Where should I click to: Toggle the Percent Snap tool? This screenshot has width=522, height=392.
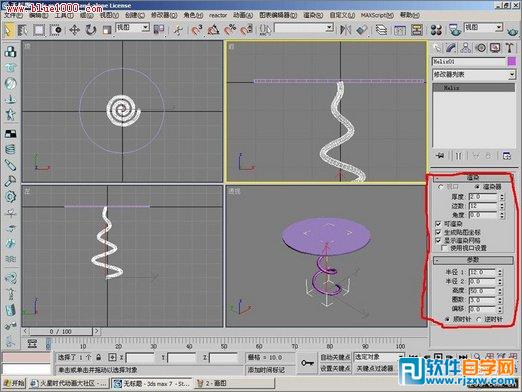230,30
